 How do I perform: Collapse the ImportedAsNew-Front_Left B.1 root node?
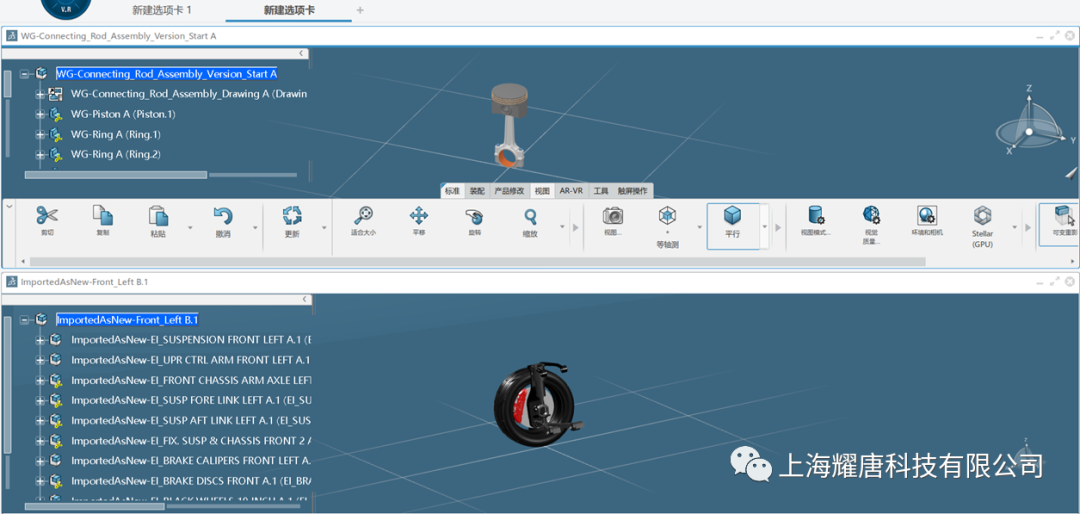24,320
